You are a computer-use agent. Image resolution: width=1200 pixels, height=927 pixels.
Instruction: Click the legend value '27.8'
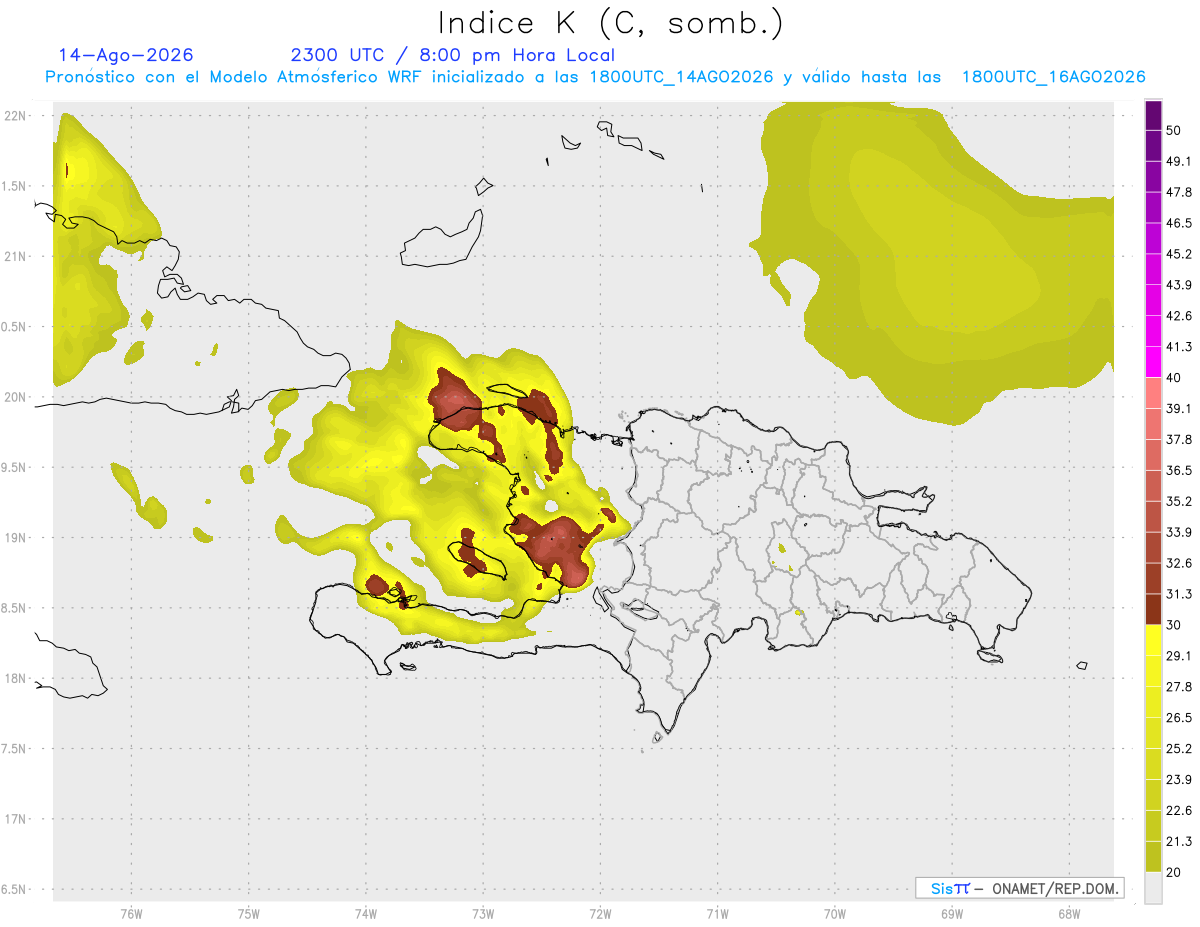(x=1179, y=686)
